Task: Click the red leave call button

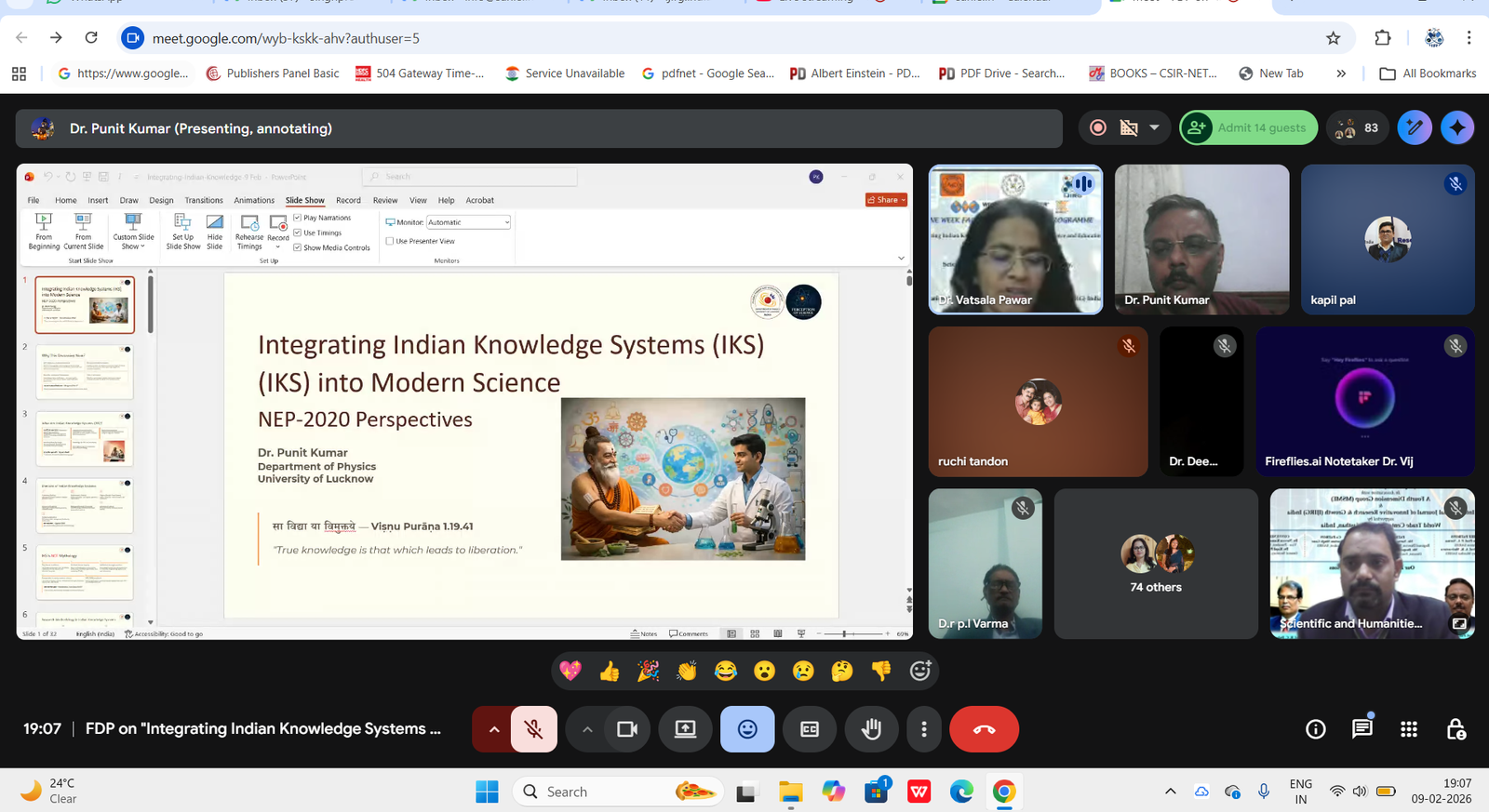Action: click(984, 729)
